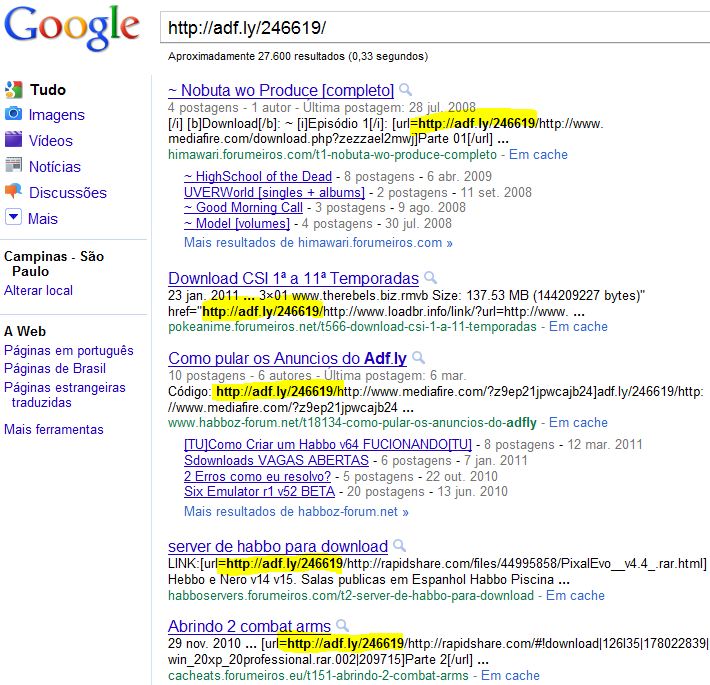This screenshot has height=685, width=710.
Task: Open Em cache for himawari.forumeiros.com result
Action: 538,155
